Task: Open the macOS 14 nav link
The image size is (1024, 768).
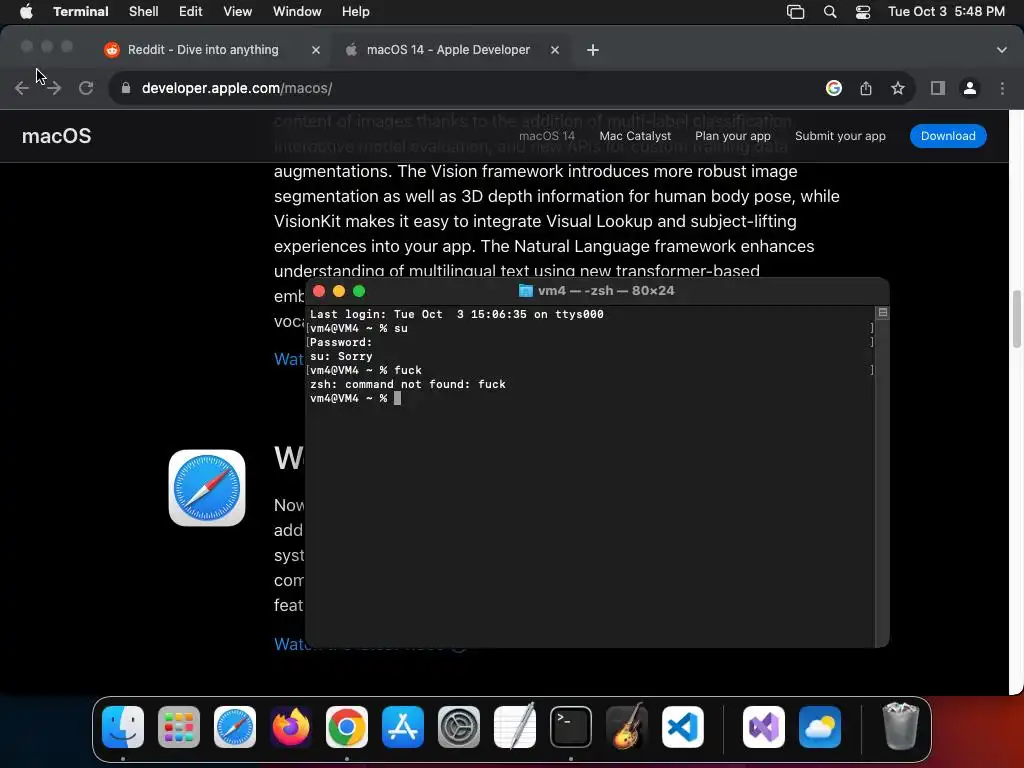Action: (547, 136)
